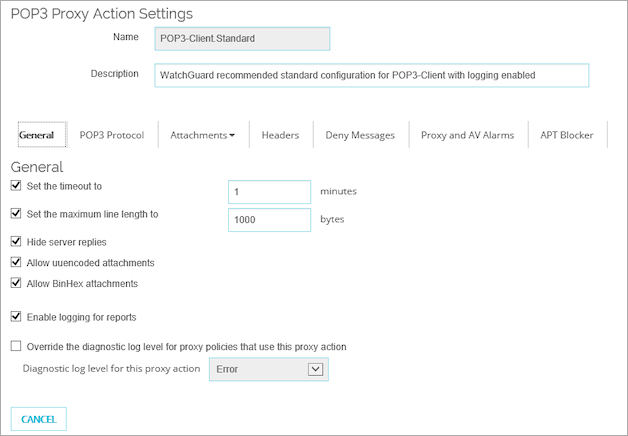Click the Cancel button
The height and width of the screenshot is (436, 628).
click(38, 419)
